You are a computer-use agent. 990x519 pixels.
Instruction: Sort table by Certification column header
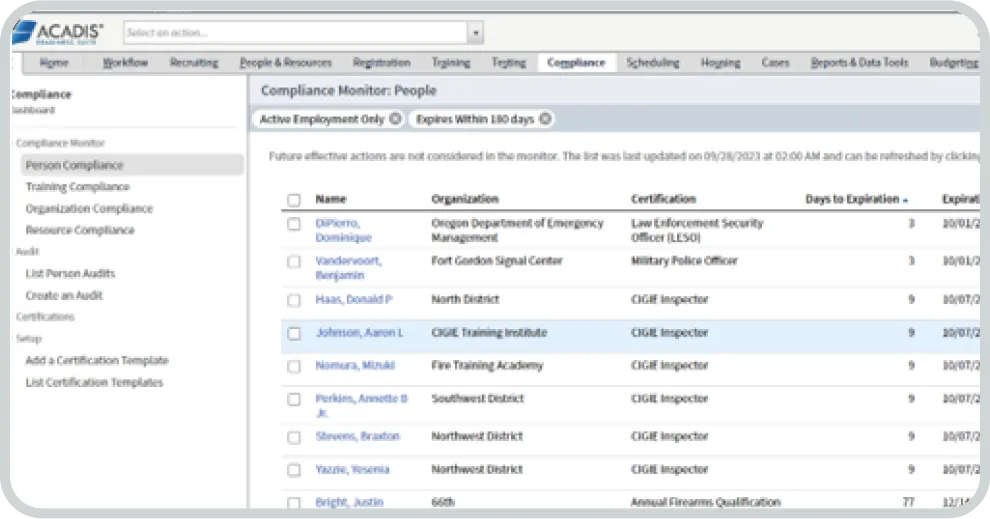click(663, 199)
